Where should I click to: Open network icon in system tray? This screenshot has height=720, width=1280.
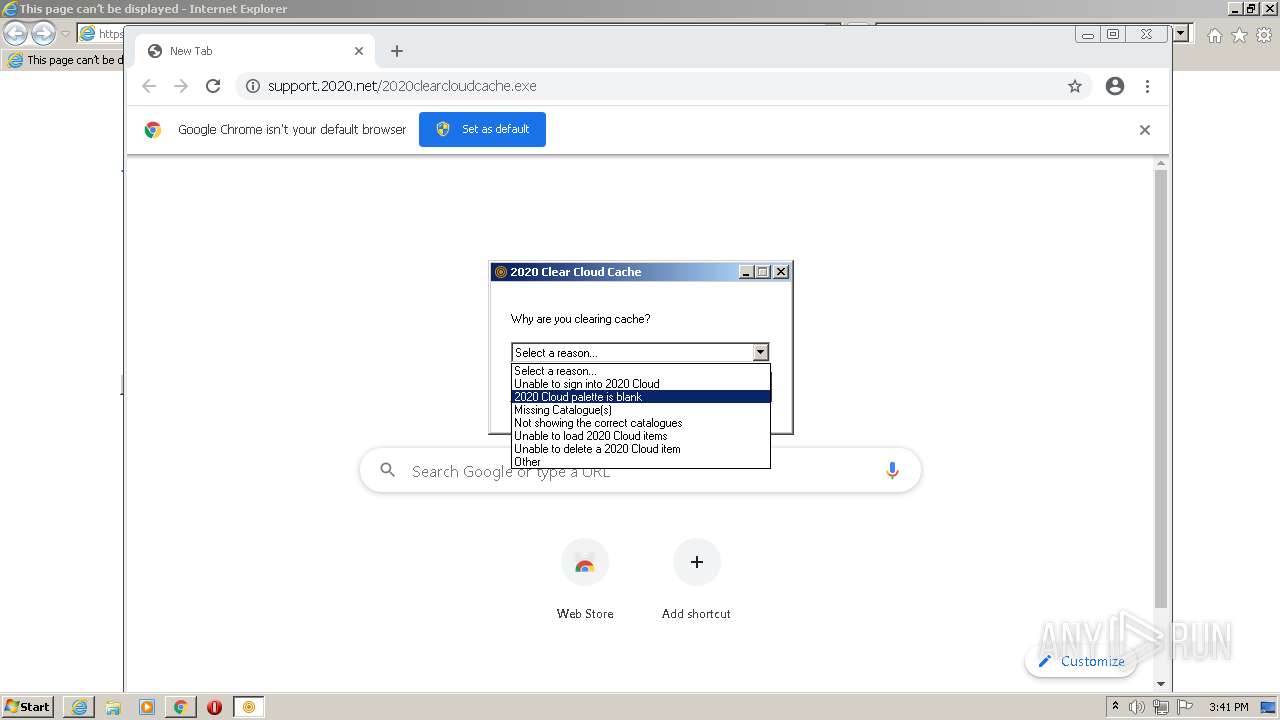click(x=1161, y=707)
